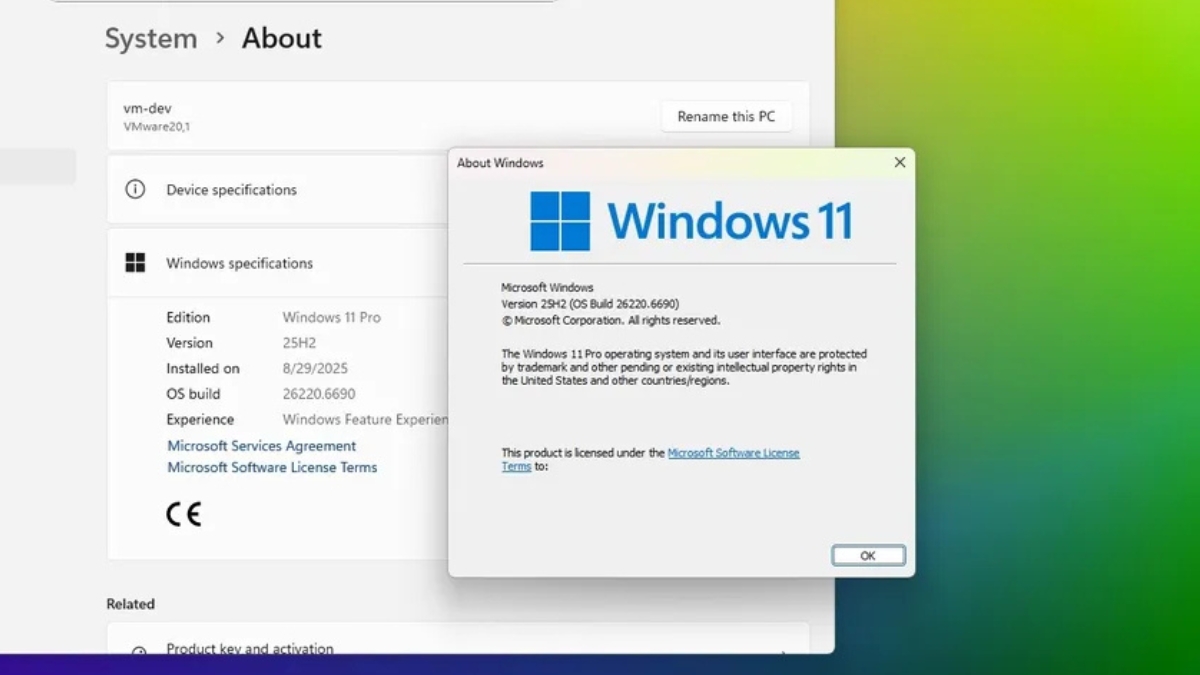1200x675 pixels.
Task: Click the Windows specifications grid icon
Action: [x=135, y=262]
